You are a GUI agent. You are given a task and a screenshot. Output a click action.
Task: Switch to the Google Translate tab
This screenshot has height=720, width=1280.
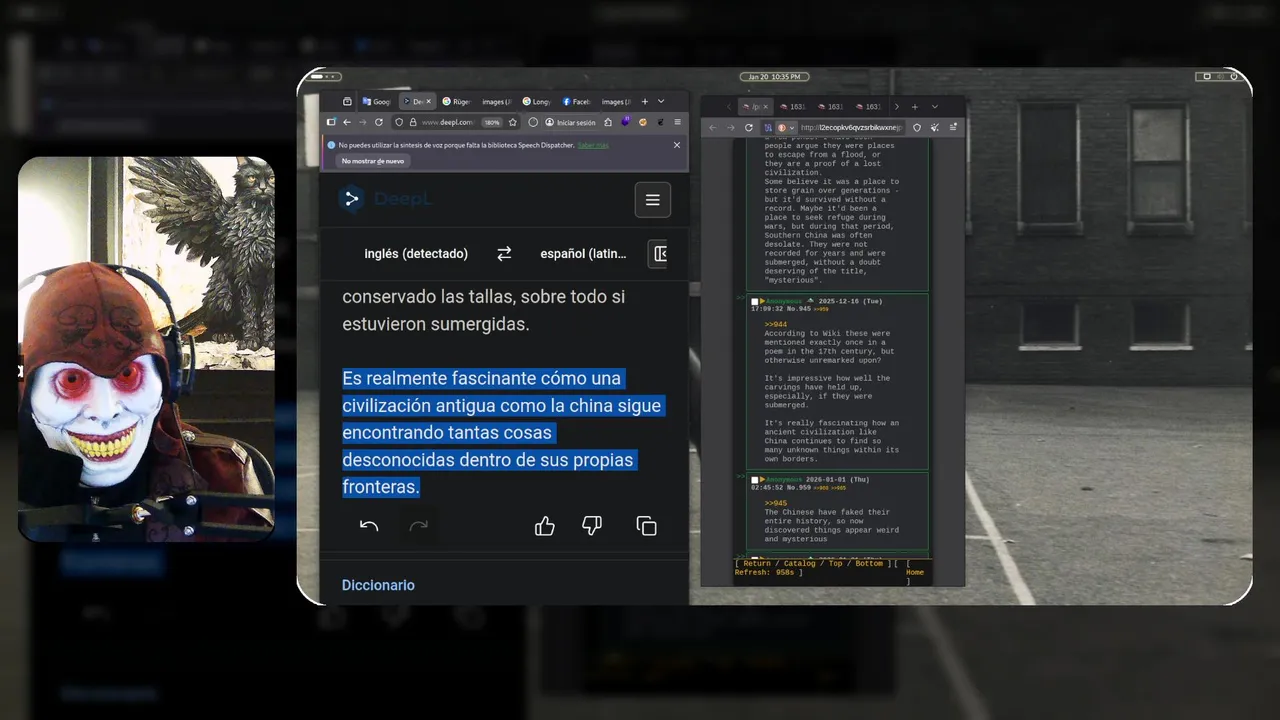coord(377,102)
